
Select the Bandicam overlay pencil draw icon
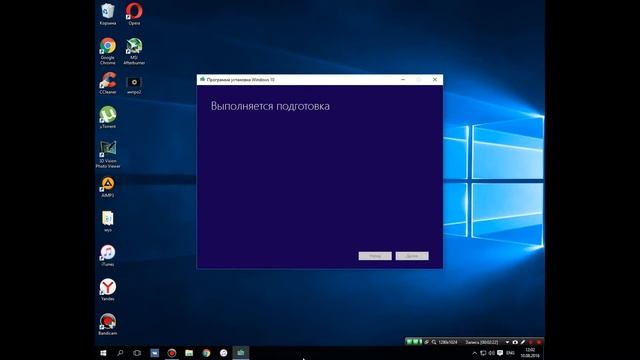pos(523,342)
